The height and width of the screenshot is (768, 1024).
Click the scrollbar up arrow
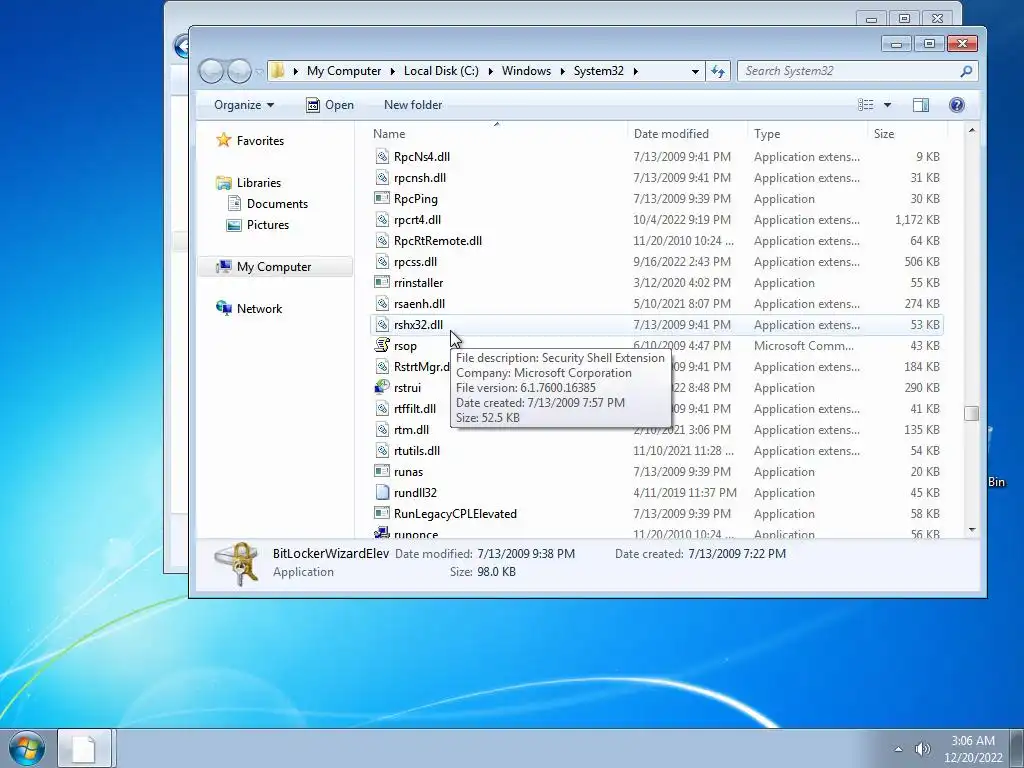pyautogui.click(x=972, y=131)
